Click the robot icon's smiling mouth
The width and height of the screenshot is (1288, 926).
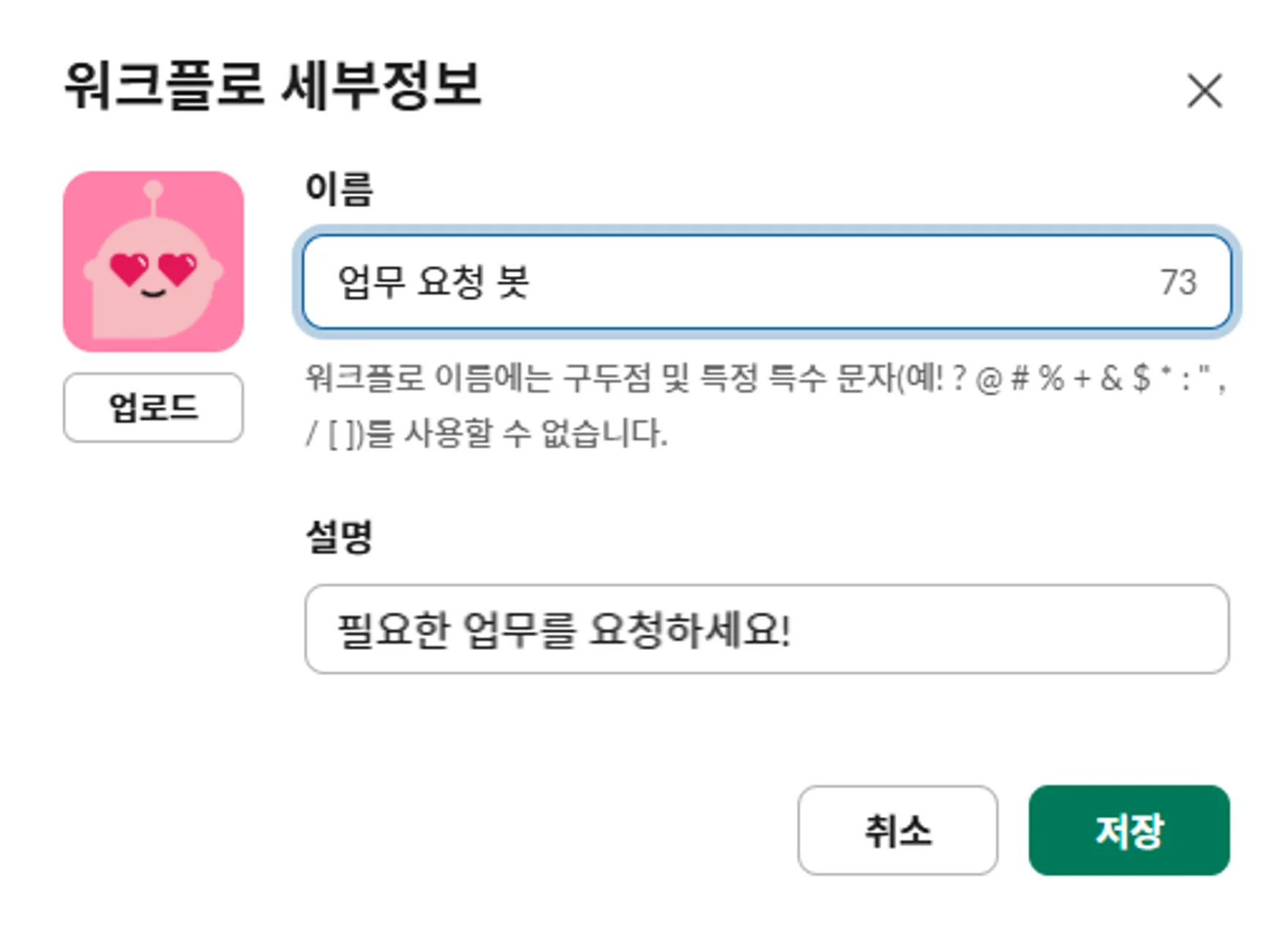tap(153, 294)
